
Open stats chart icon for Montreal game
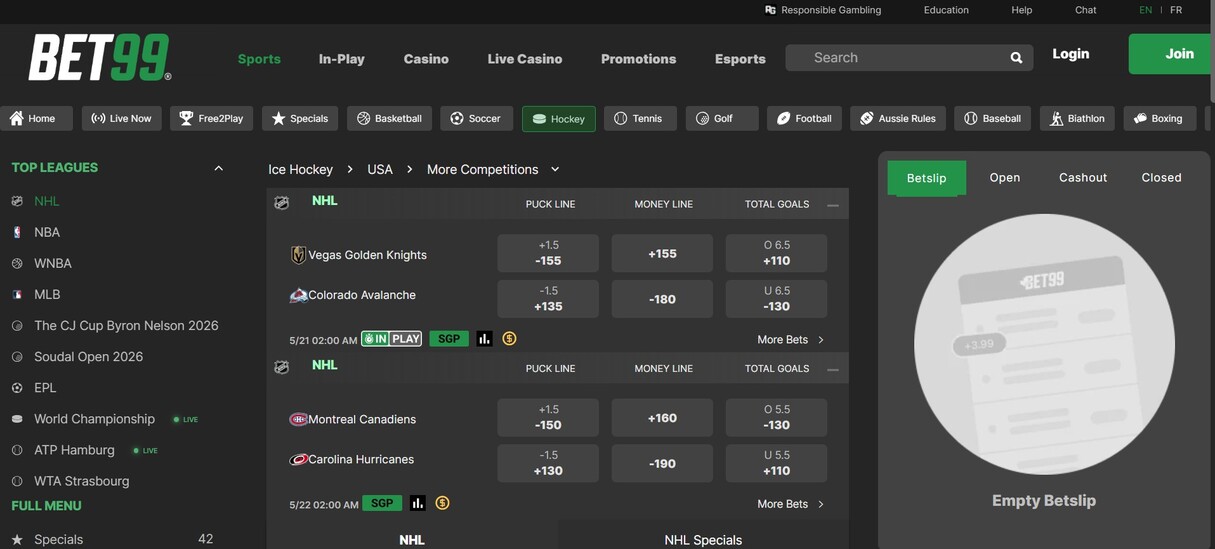tap(418, 503)
